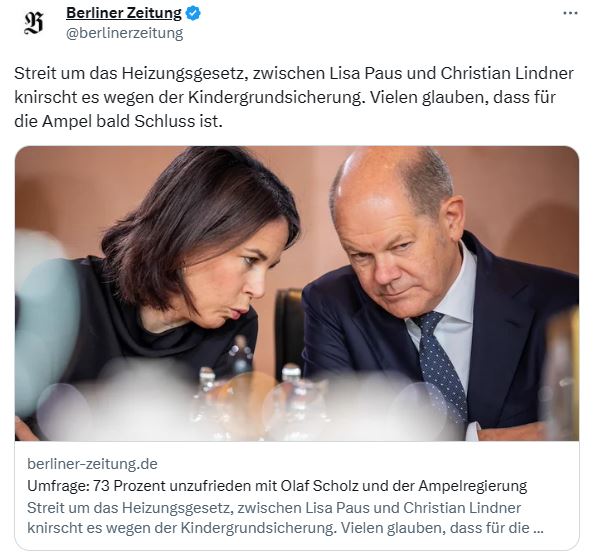Open the three-dot more options menu
The image size is (596, 555).
[x=570, y=13]
